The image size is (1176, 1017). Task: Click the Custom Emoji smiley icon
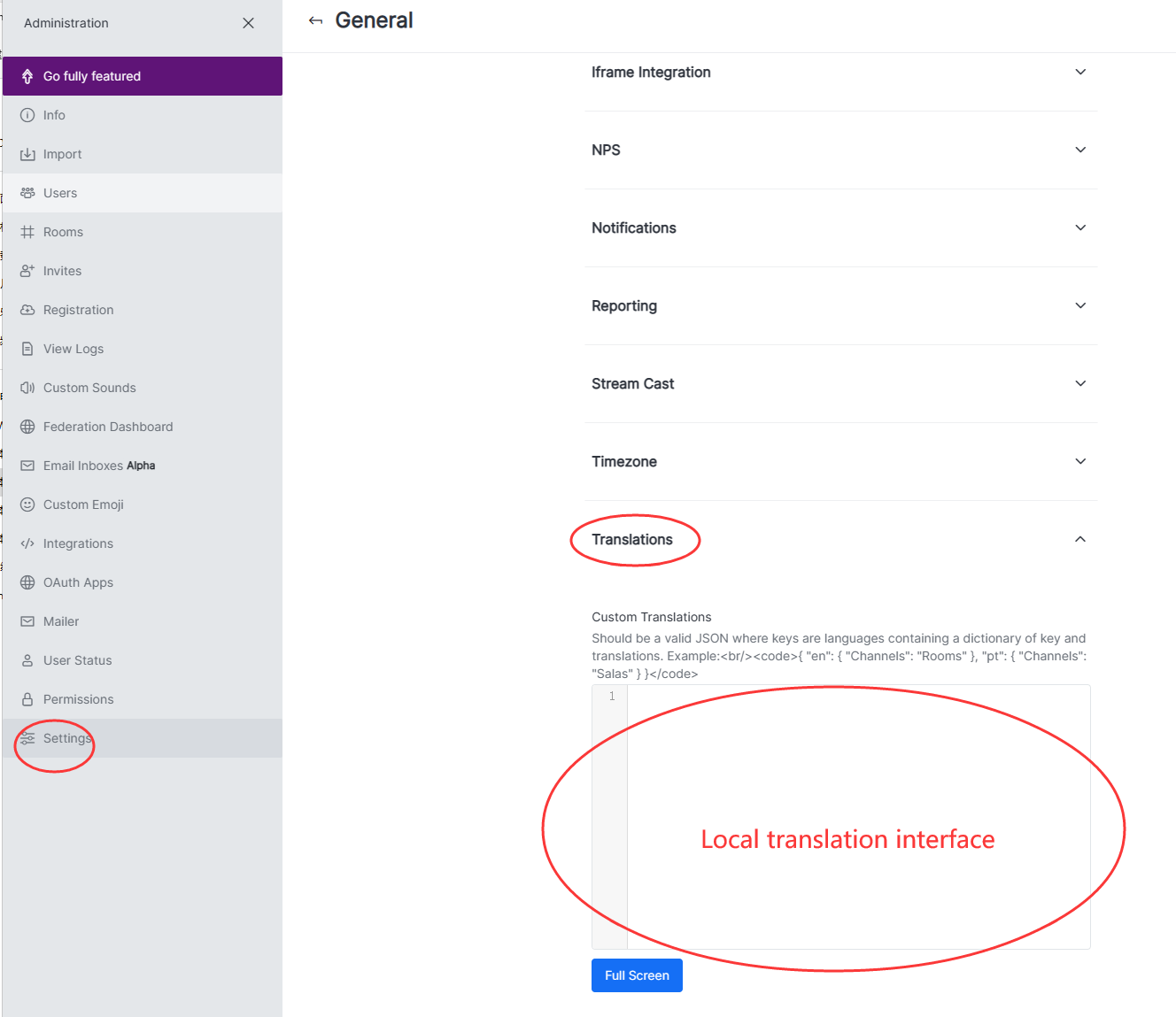pyautogui.click(x=27, y=505)
